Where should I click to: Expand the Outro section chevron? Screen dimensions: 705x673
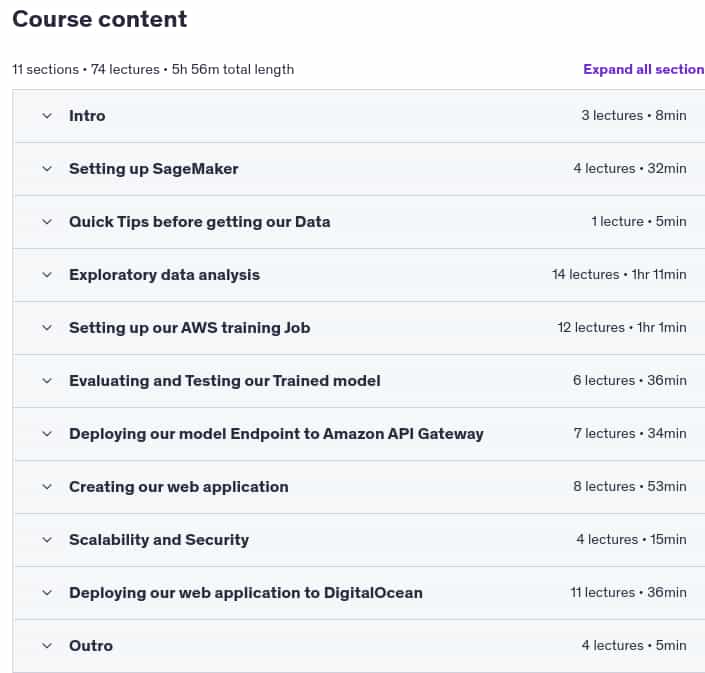coord(47,646)
